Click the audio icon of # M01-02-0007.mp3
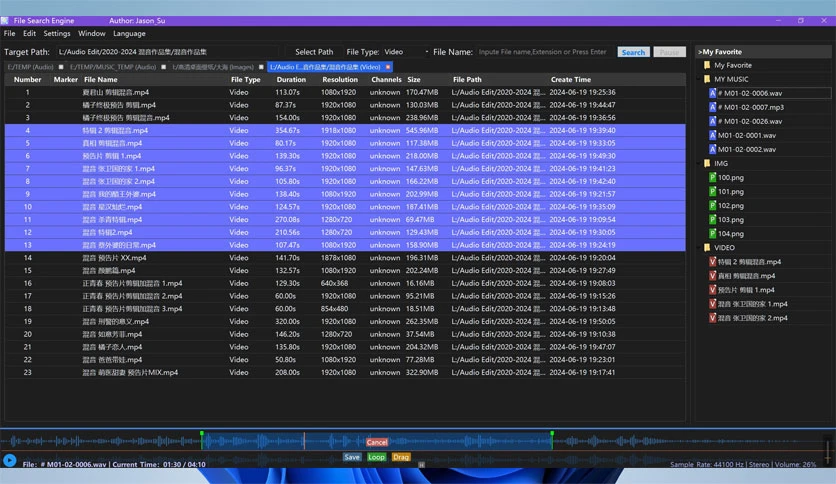The image size is (836, 484). point(712,107)
